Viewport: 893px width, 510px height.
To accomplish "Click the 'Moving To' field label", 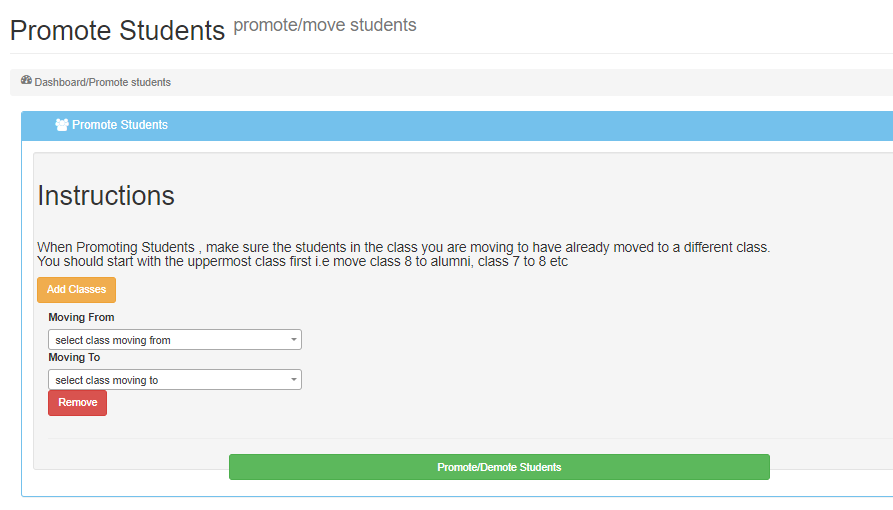I will (74, 357).
